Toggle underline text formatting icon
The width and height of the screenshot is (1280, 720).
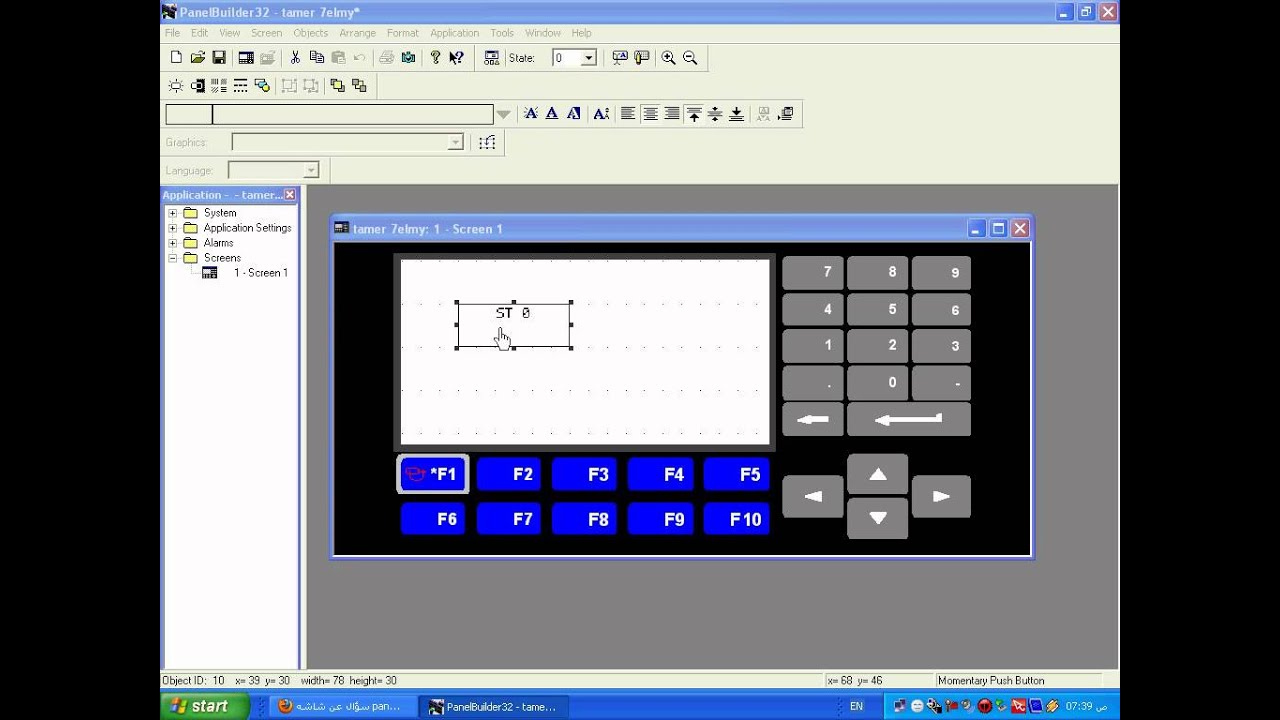551,114
